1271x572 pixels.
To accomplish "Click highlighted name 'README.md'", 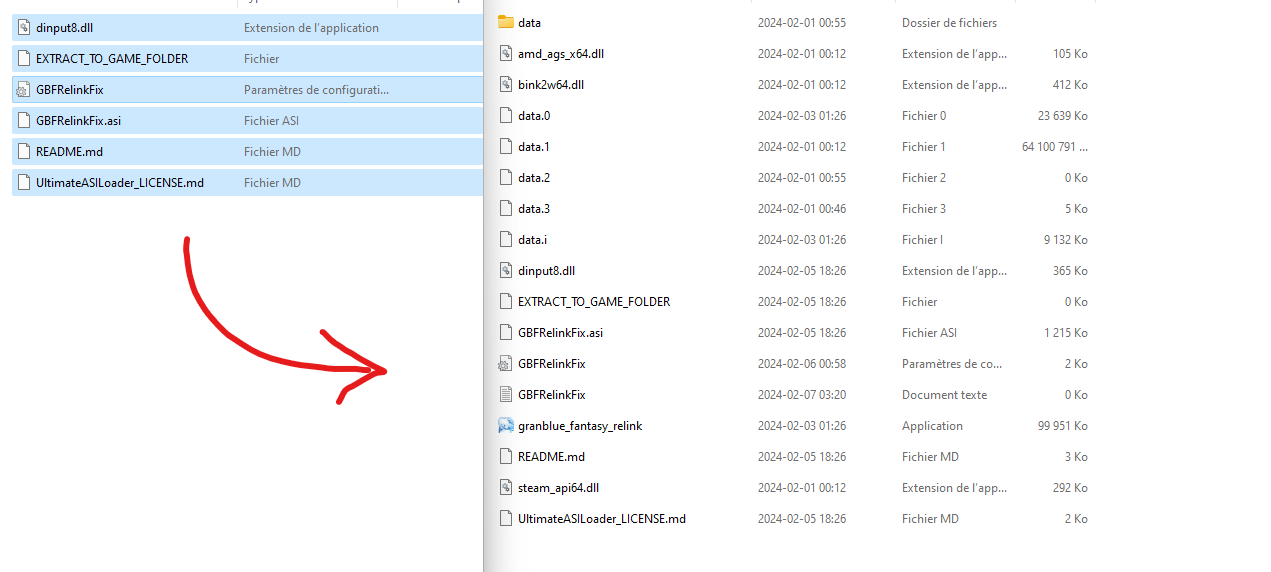I will pos(70,151).
